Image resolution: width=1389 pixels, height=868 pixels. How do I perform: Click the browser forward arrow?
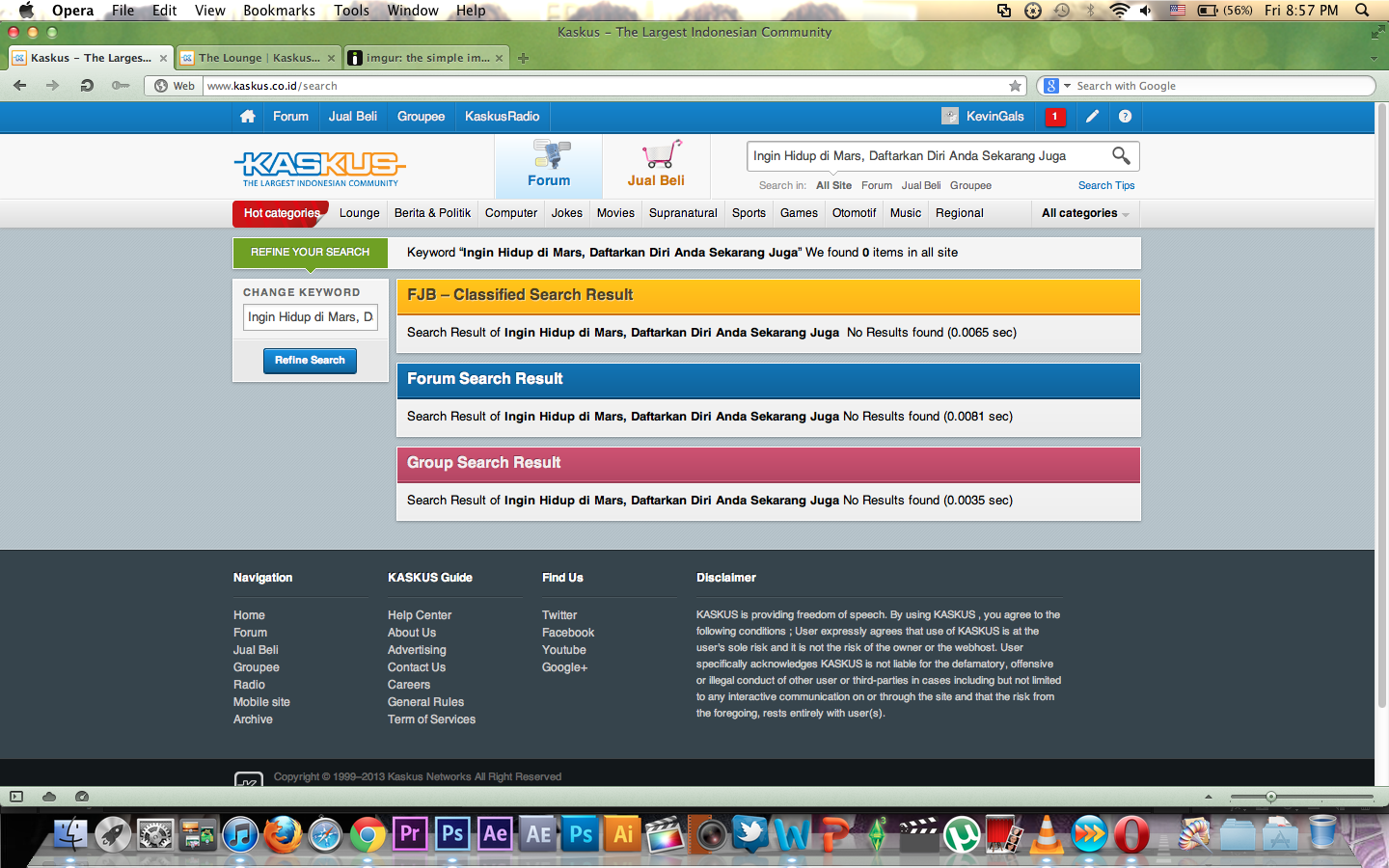point(52,86)
